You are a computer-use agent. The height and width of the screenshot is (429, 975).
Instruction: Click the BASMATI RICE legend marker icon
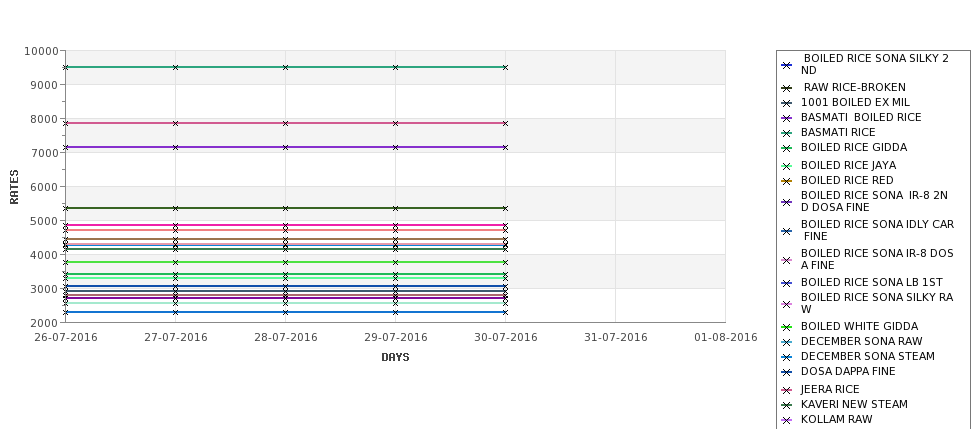787,133
